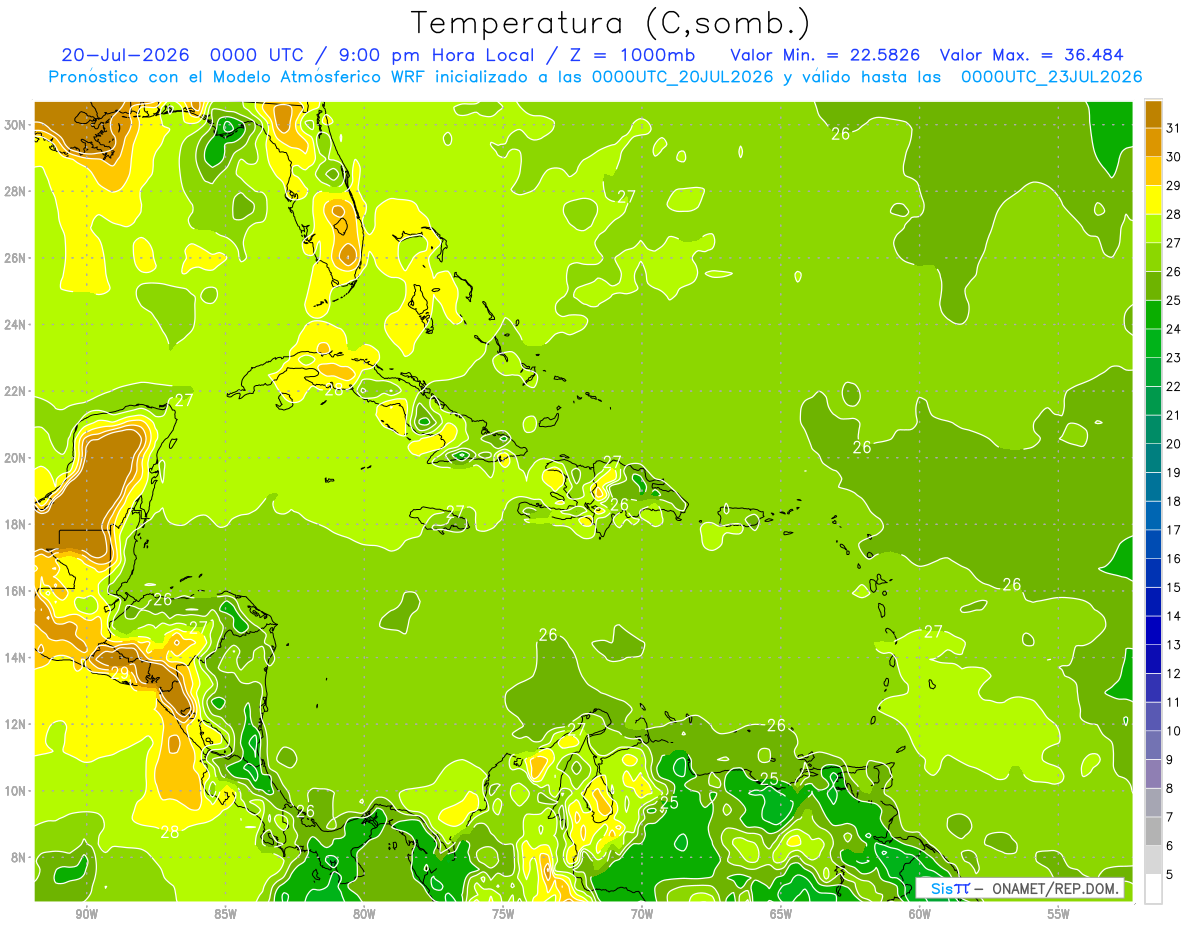Click the 20N latitude axis label

(17, 458)
